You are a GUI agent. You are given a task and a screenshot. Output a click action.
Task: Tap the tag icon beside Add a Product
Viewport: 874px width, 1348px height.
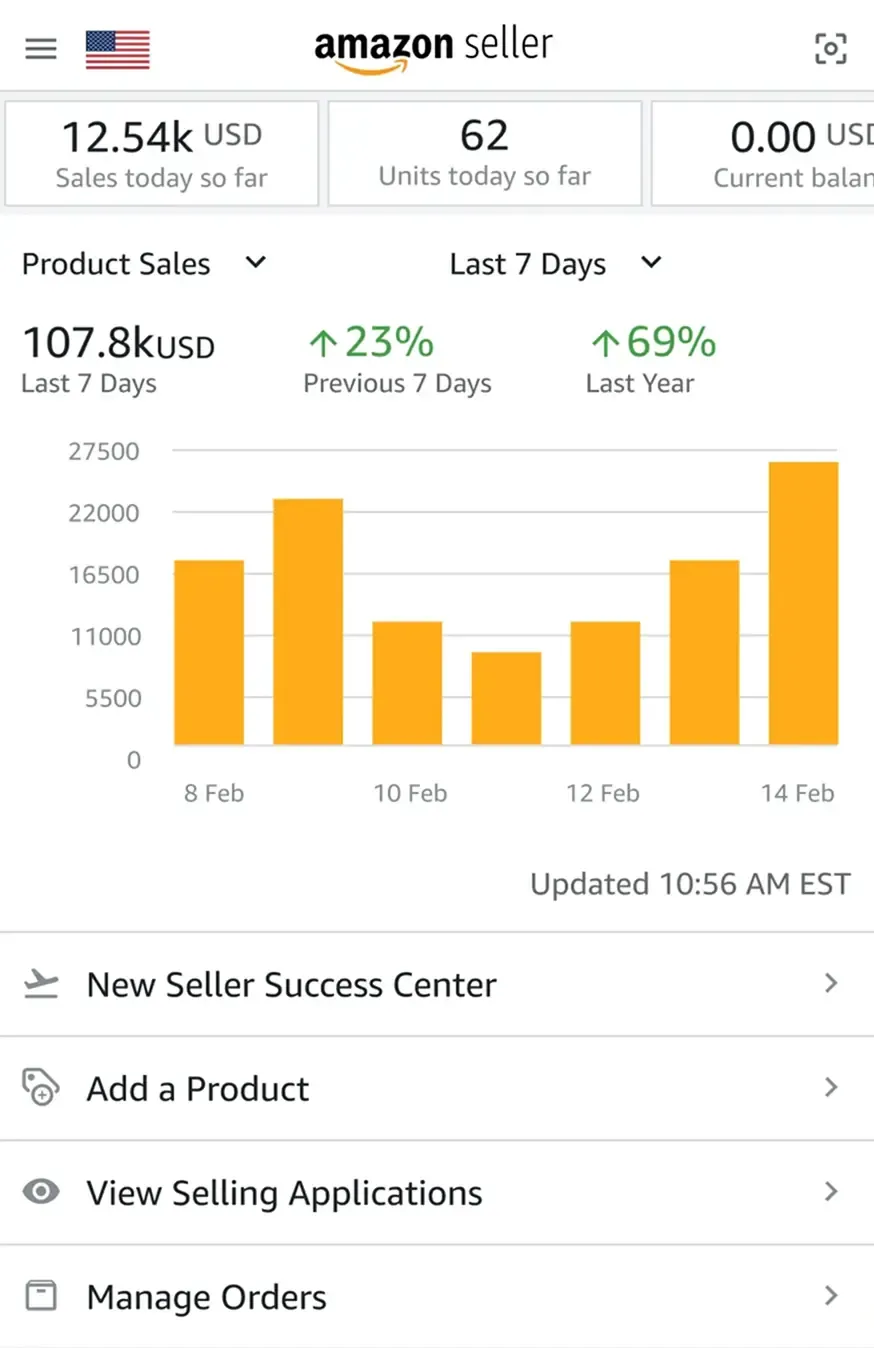point(41,1087)
